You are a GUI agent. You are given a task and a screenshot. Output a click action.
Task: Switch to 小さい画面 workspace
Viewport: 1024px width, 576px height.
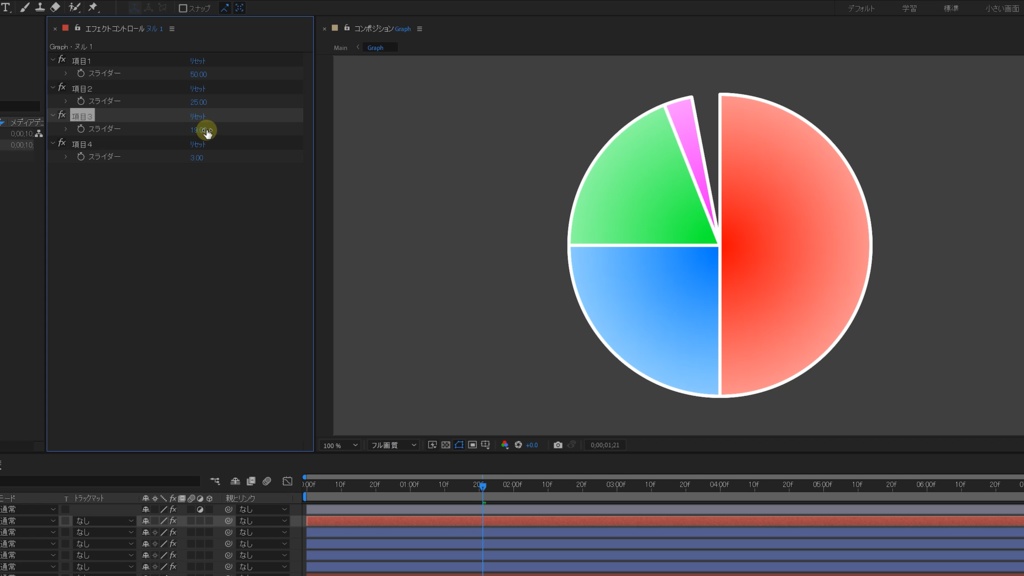[x=1002, y=8]
